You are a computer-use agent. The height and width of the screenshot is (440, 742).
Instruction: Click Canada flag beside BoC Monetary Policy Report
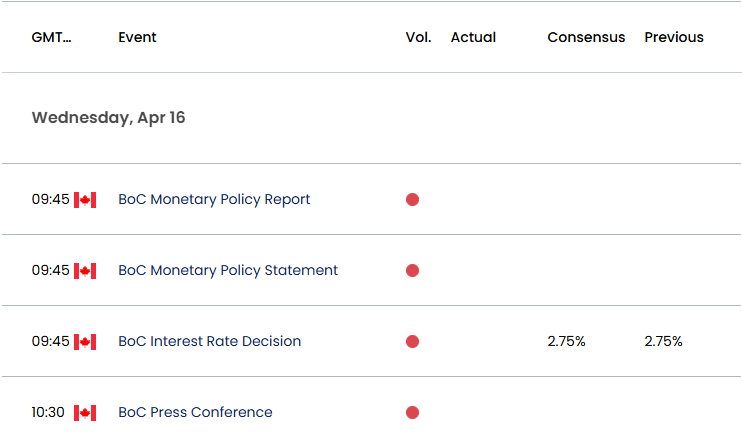point(85,200)
